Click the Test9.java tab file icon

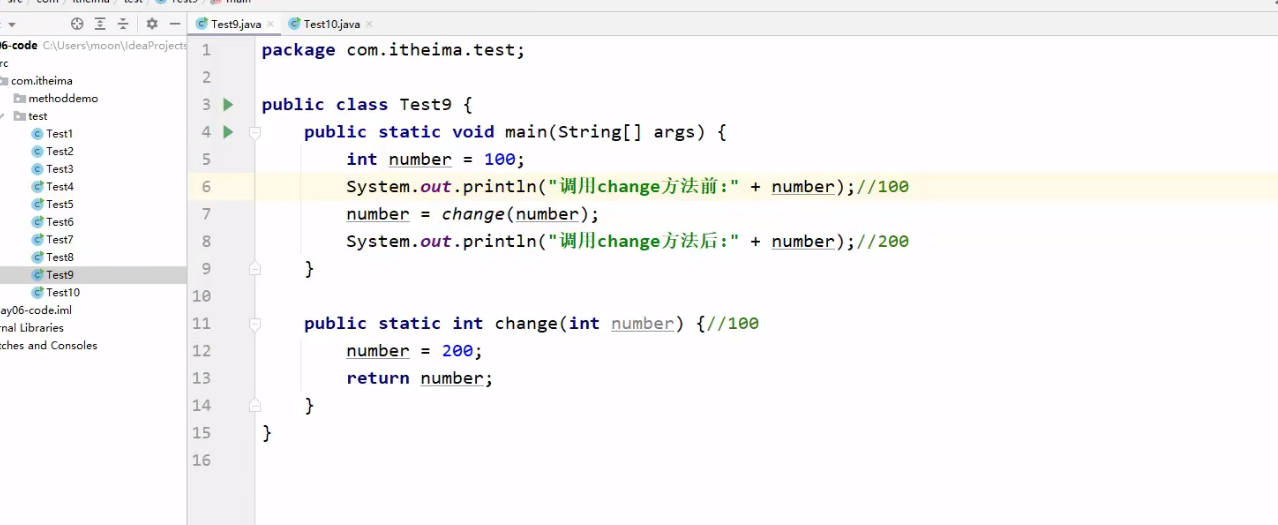[202, 24]
